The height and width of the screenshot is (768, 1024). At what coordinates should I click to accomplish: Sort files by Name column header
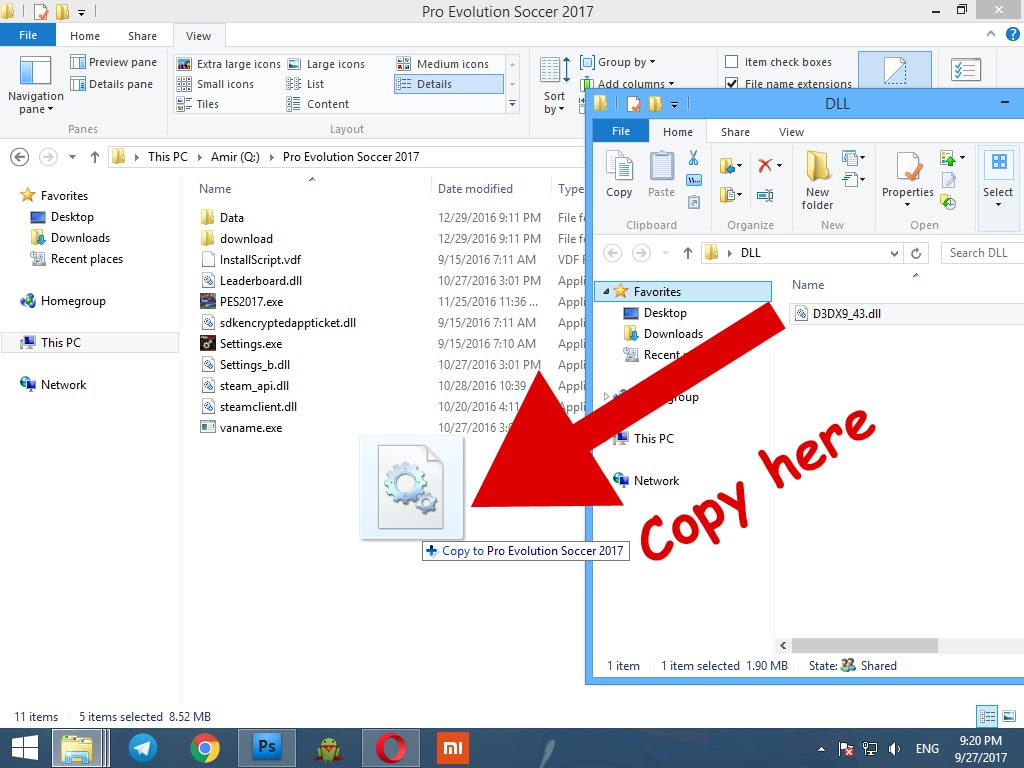(215, 189)
